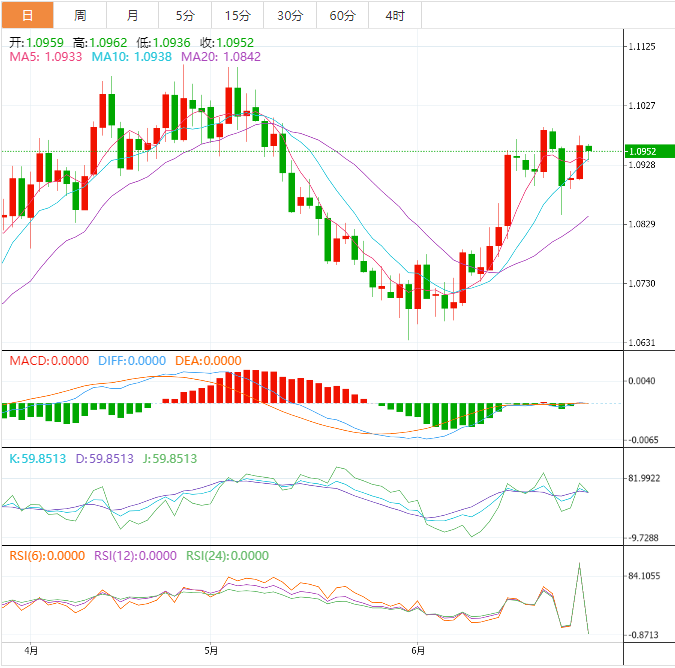The height and width of the screenshot is (668, 675).
Task: Click the green 1.0952 current price tag
Action: coord(648,151)
